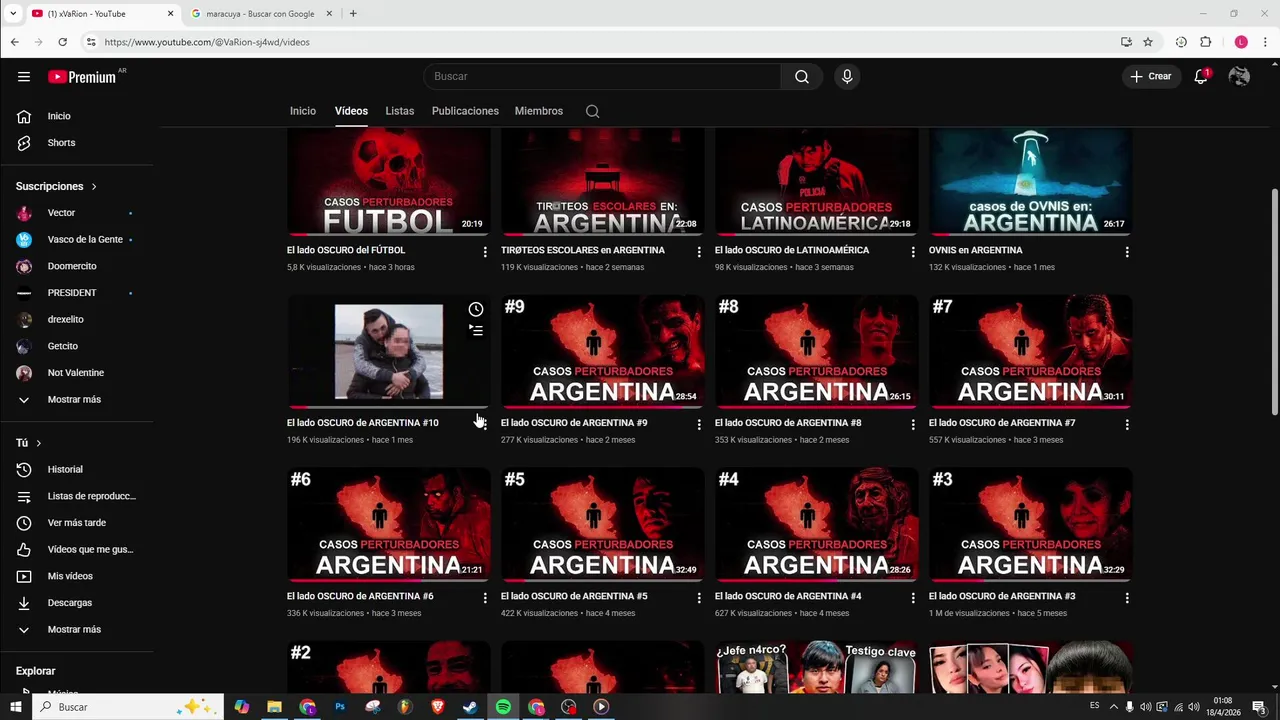Open options for ARGENTINA #9 video
The width and height of the screenshot is (1280, 720).
point(699,425)
